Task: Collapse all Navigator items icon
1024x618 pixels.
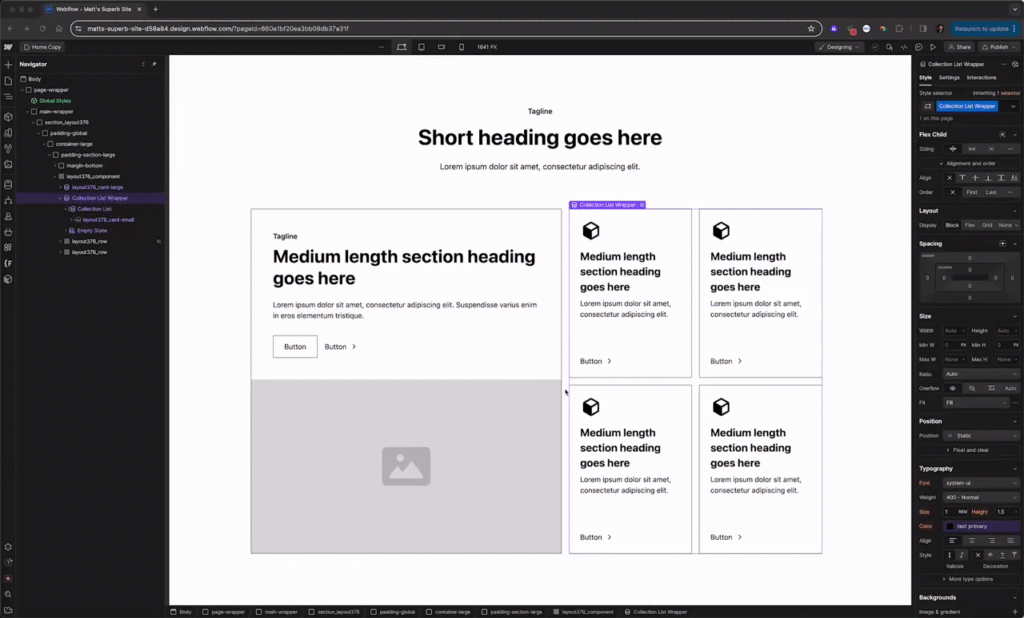Action: click(x=143, y=64)
